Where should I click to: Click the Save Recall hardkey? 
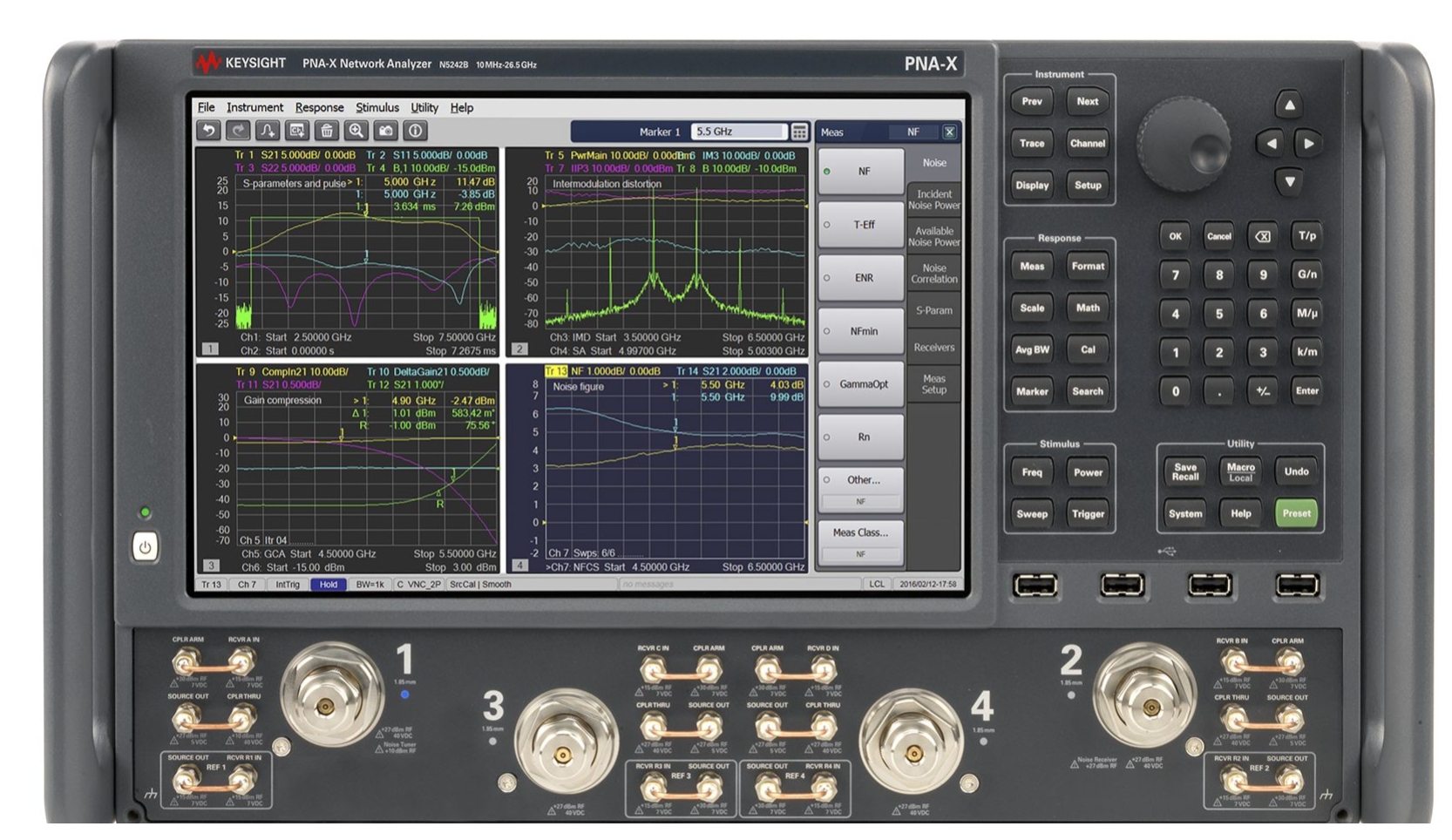tap(1185, 471)
